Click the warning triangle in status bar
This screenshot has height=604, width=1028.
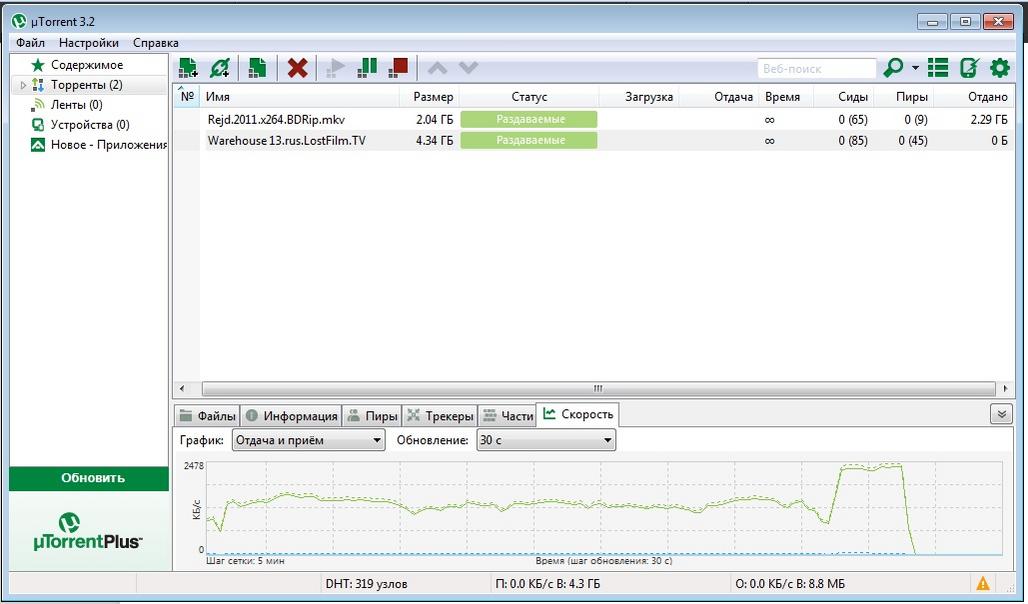coord(983,583)
